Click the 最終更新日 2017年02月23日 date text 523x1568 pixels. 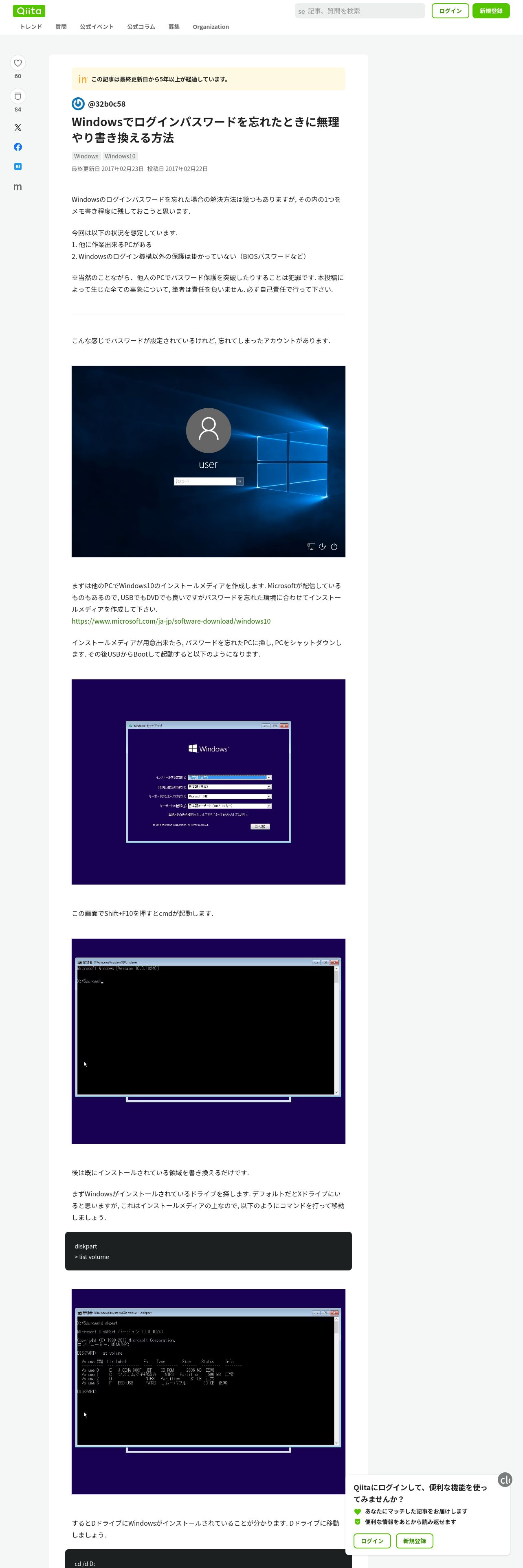tap(108, 169)
